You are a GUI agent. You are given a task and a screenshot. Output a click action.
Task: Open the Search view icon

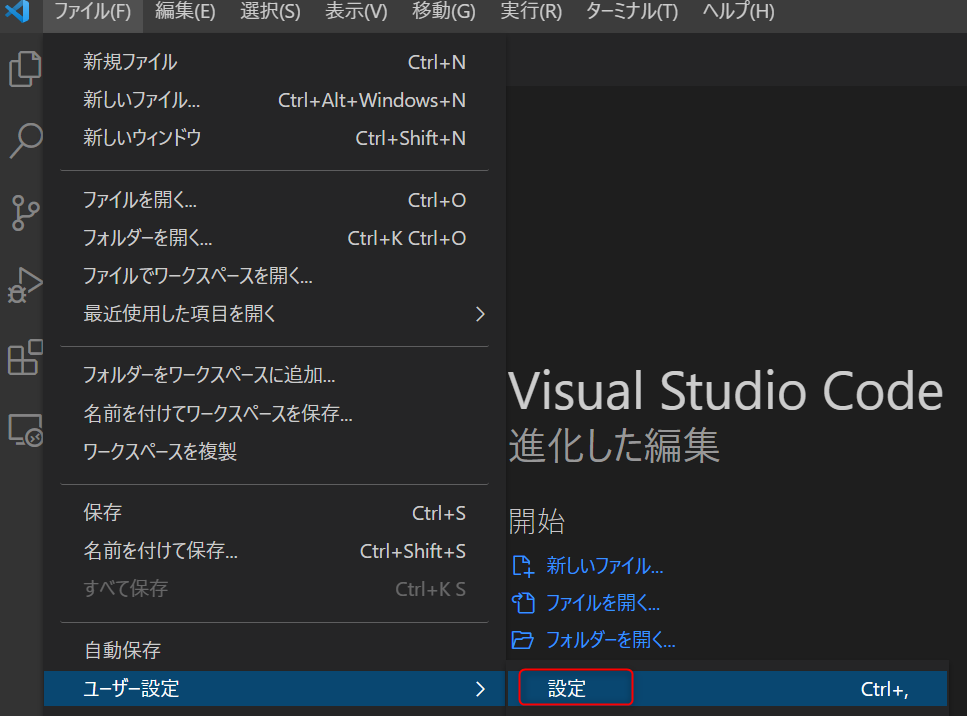[x=26, y=141]
